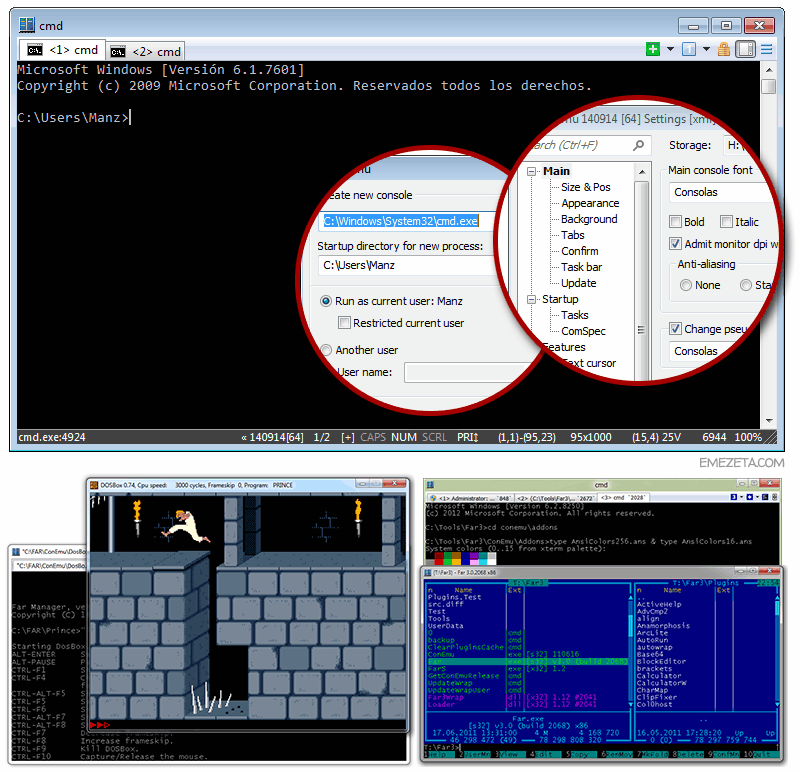Click the DOSBox icon in the DOSBox title bar

(x=94, y=485)
